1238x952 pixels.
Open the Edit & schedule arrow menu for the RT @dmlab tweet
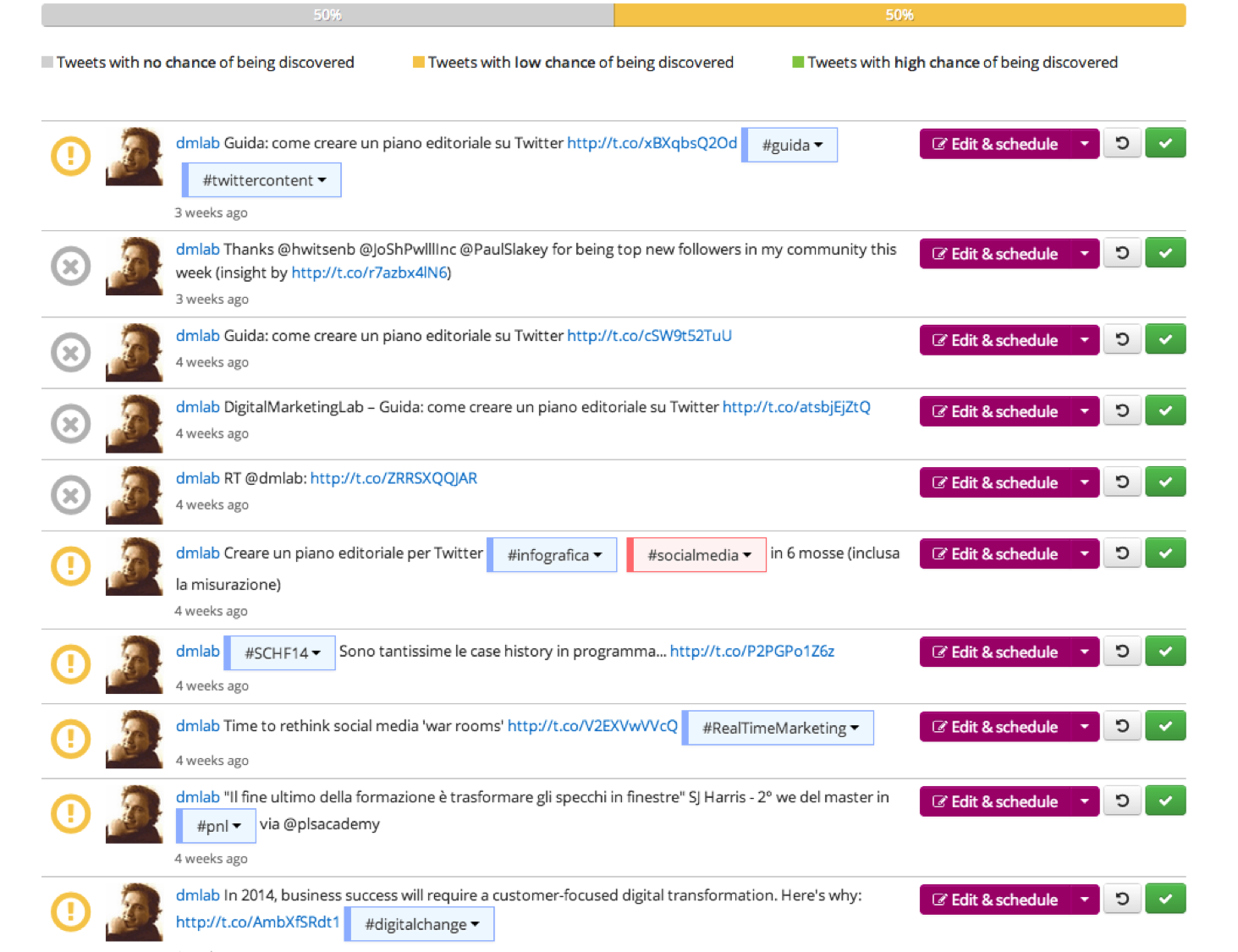(1084, 482)
